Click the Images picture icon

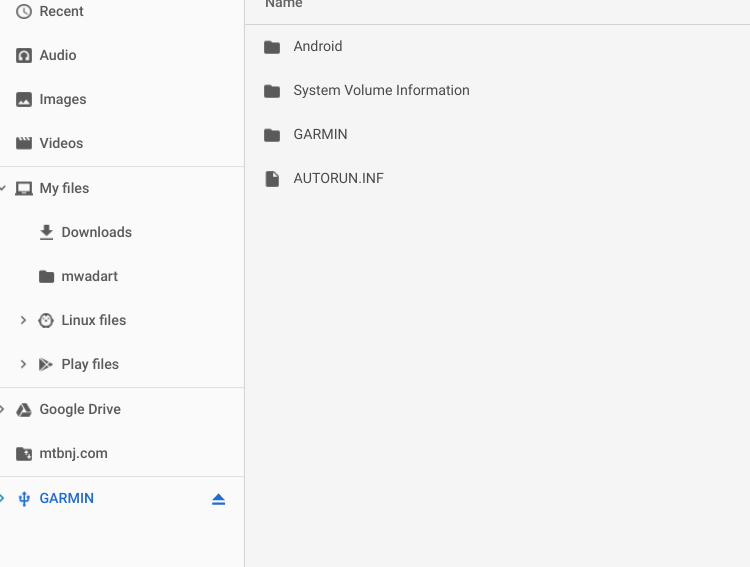pyautogui.click(x=24, y=100)
